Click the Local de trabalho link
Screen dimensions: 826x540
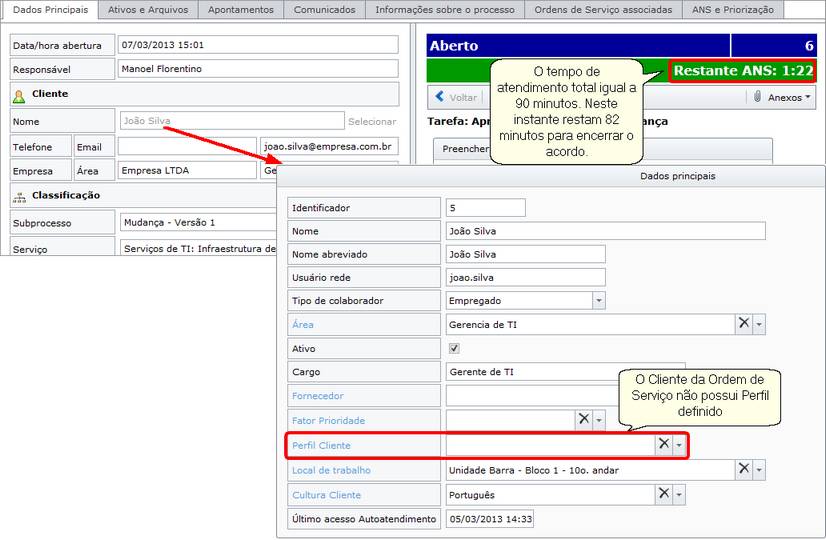(331, 470)
